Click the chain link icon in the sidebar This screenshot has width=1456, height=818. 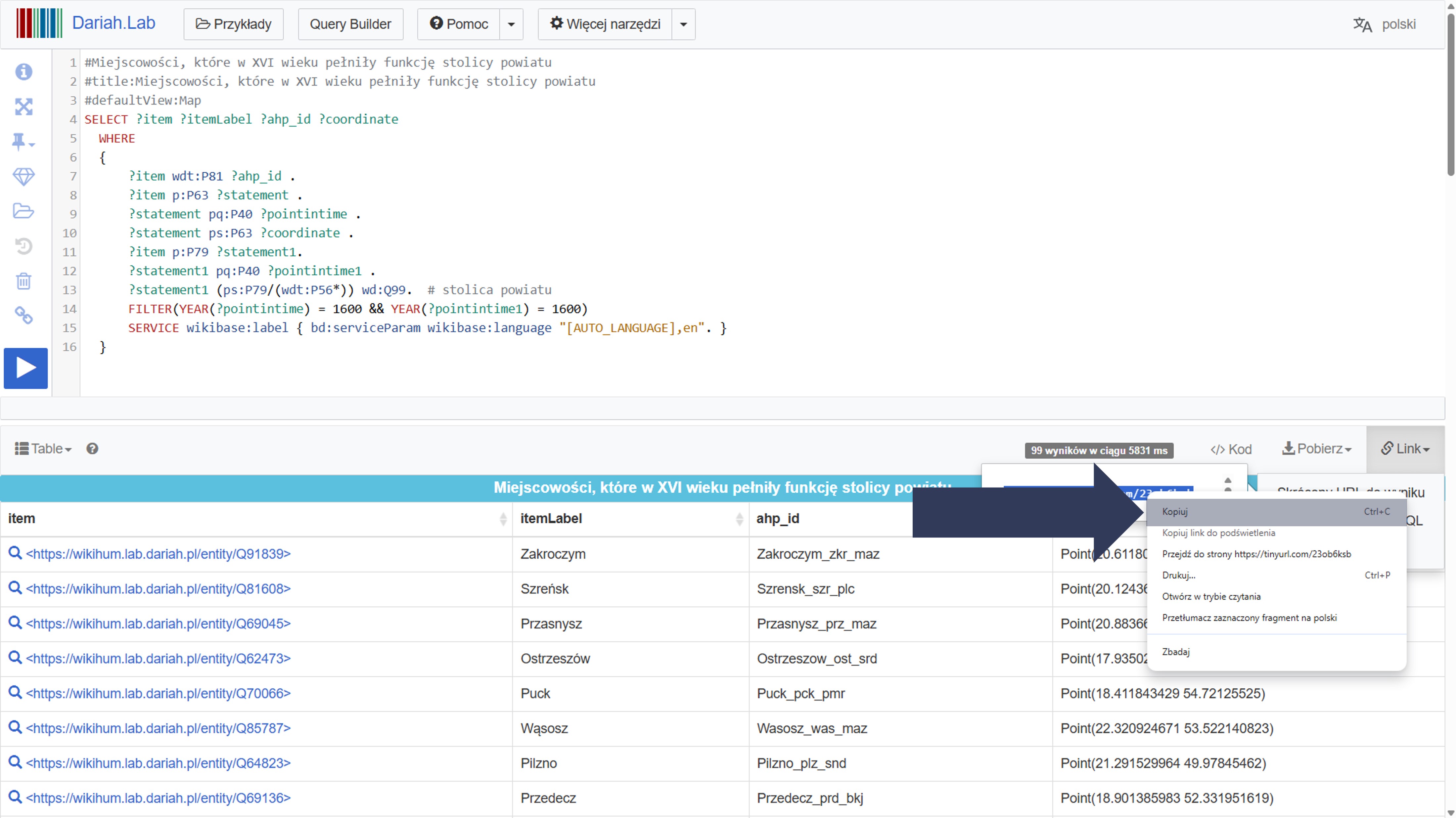(x=23, y=315)
